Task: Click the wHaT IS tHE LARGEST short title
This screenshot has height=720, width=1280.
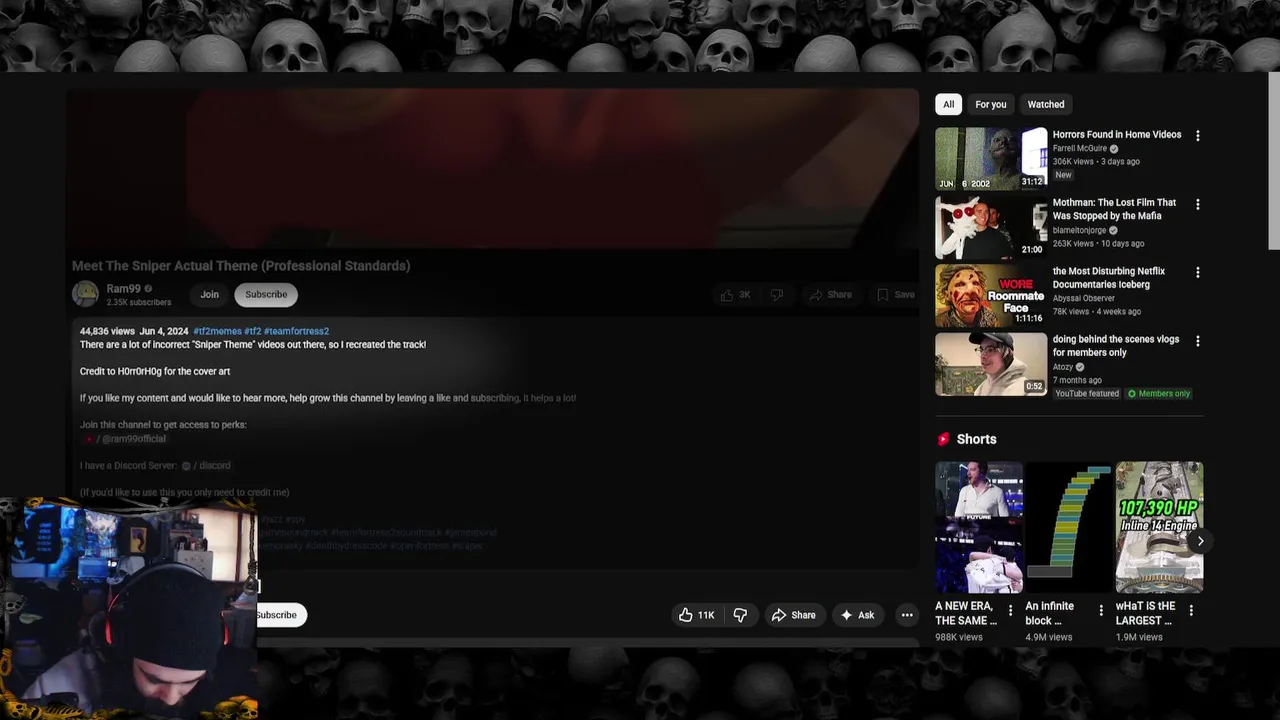Action: 1146,613
